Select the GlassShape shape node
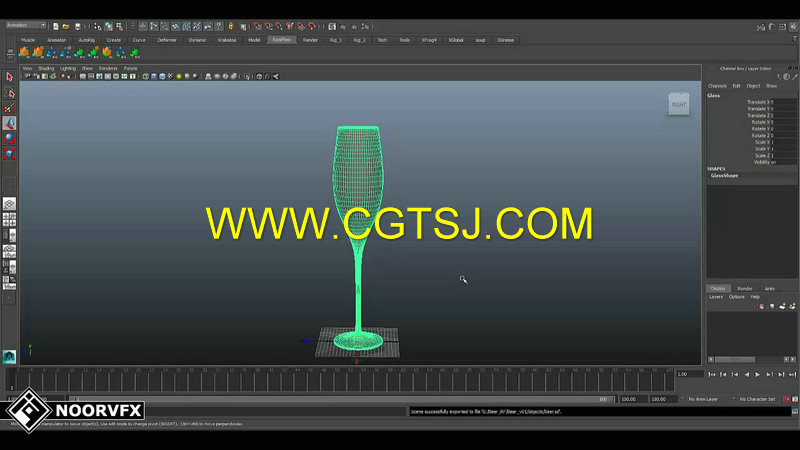Viewport: 800px width, 450px height. click(724, 176)
